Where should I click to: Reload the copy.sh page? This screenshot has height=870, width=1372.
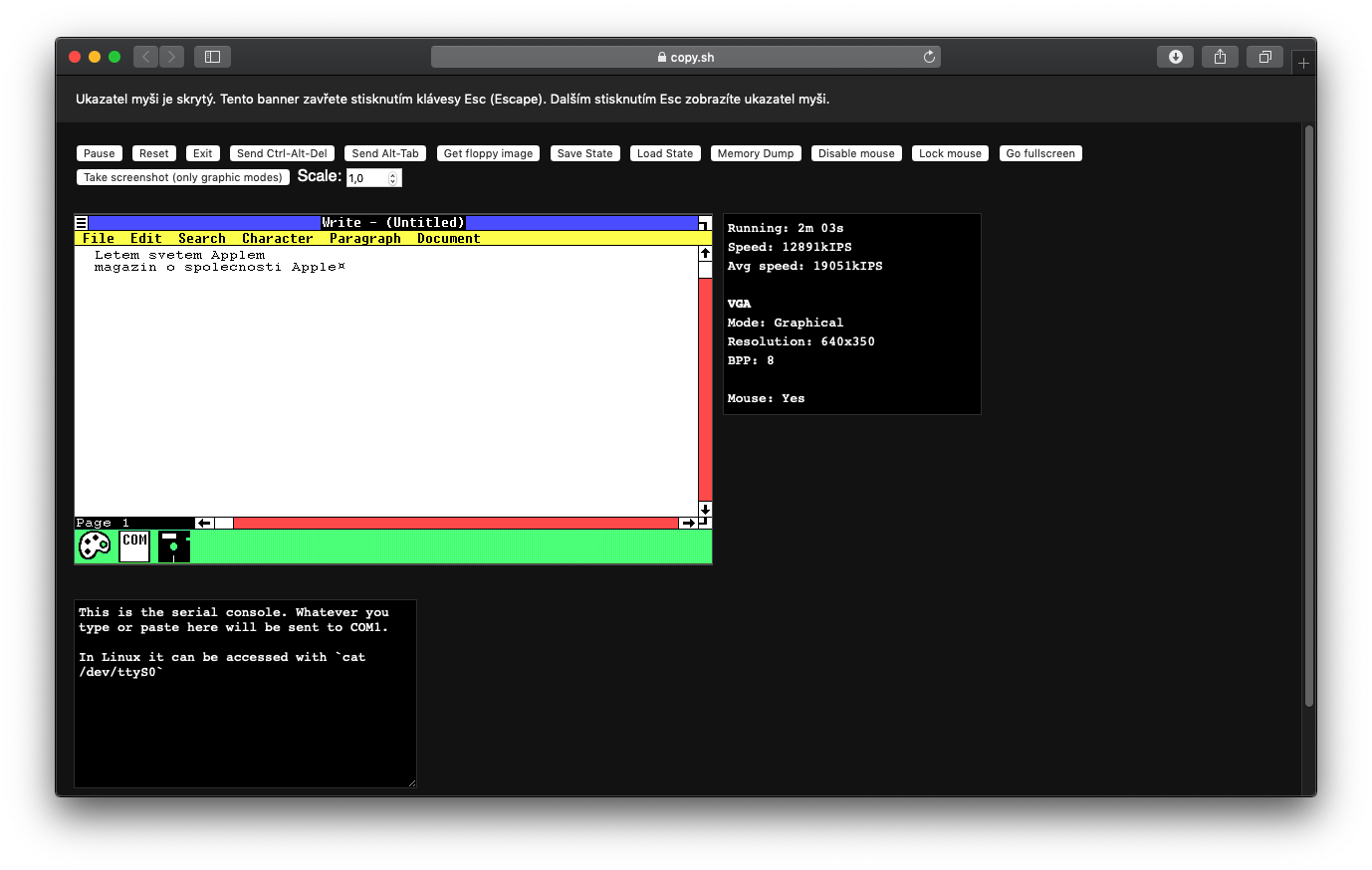pos(929,57)
